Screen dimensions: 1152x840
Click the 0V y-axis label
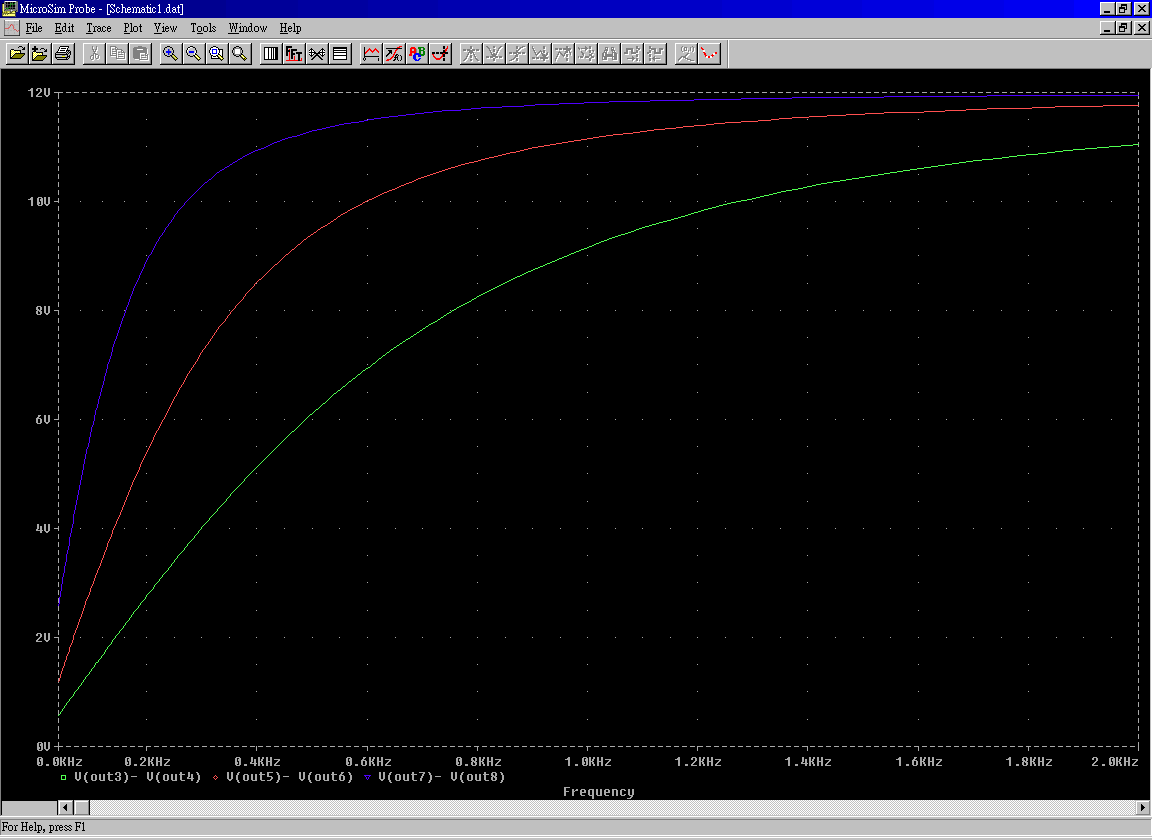pos(43,747)
